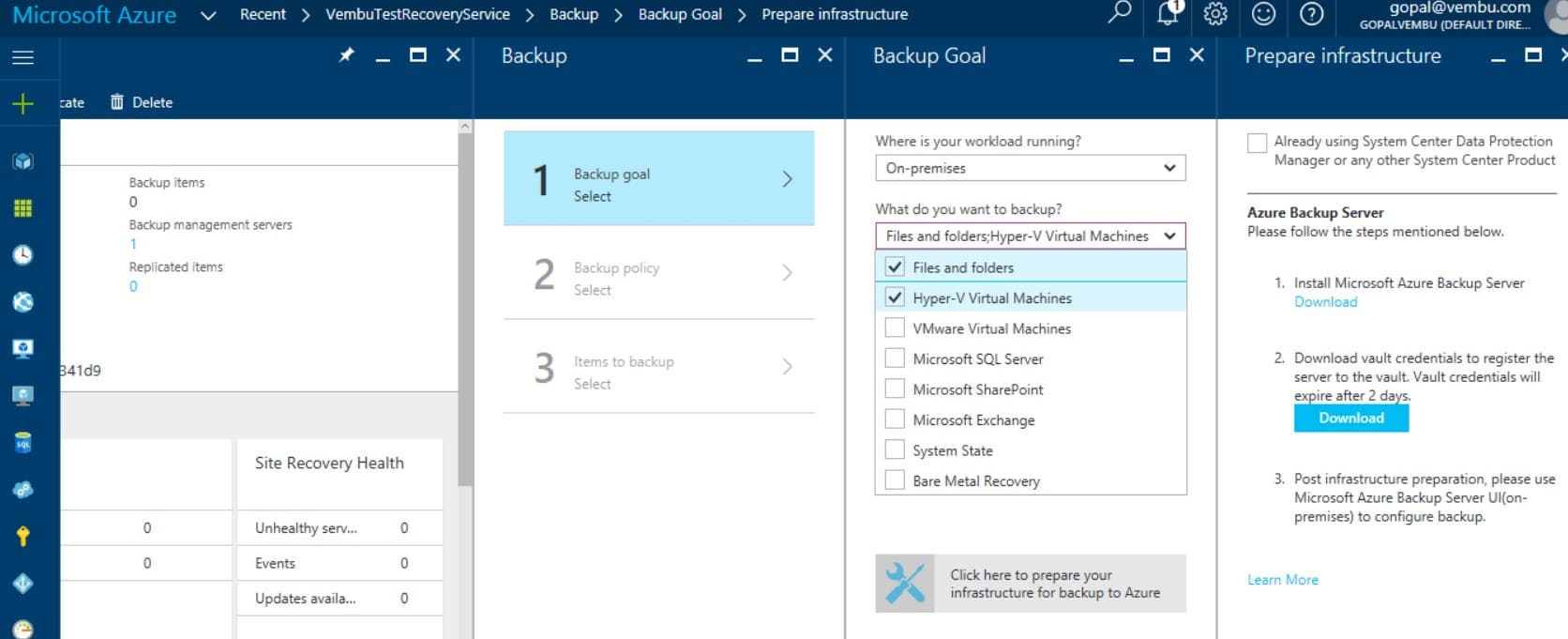This screenshot has width=1568, height=639.
Task: Click Updates availa... row
Action: (339, 598)
